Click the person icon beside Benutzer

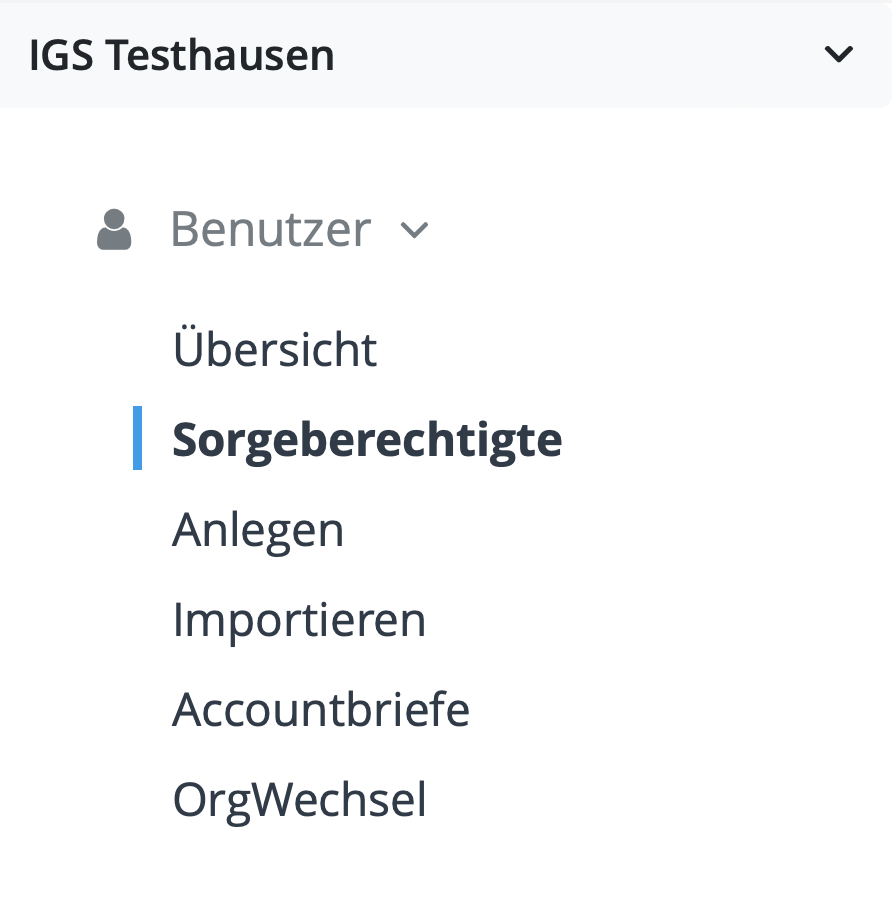click(114, 230)
